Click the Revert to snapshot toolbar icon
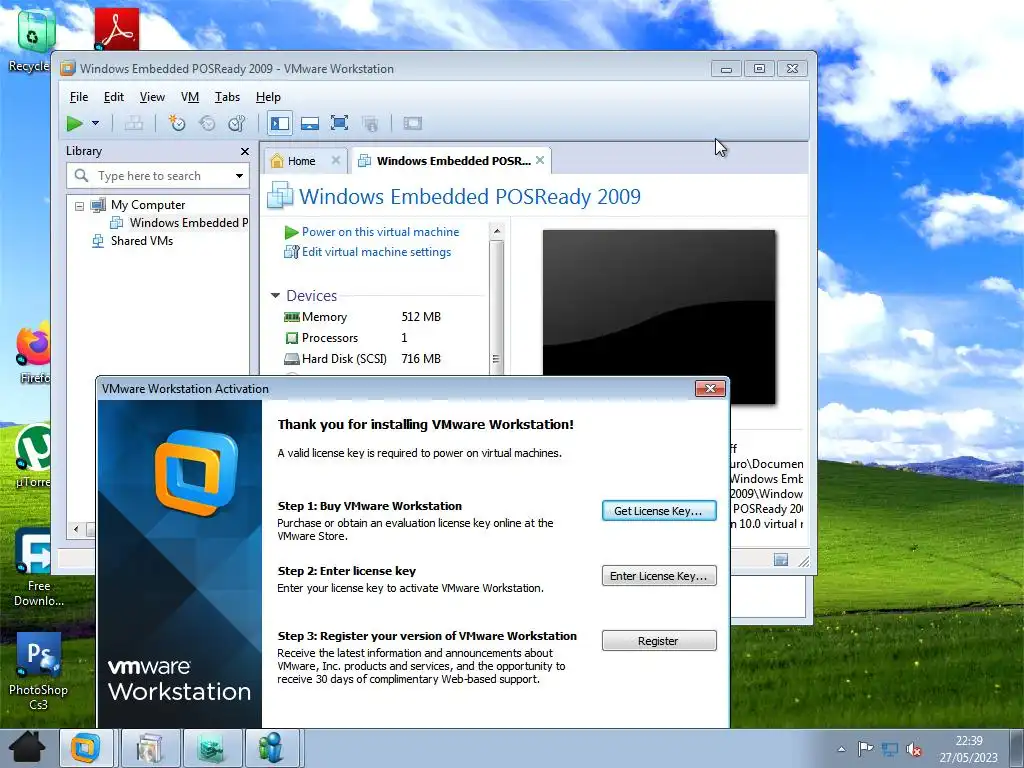This screenshot has height=768, width=1024. [207, 123]
